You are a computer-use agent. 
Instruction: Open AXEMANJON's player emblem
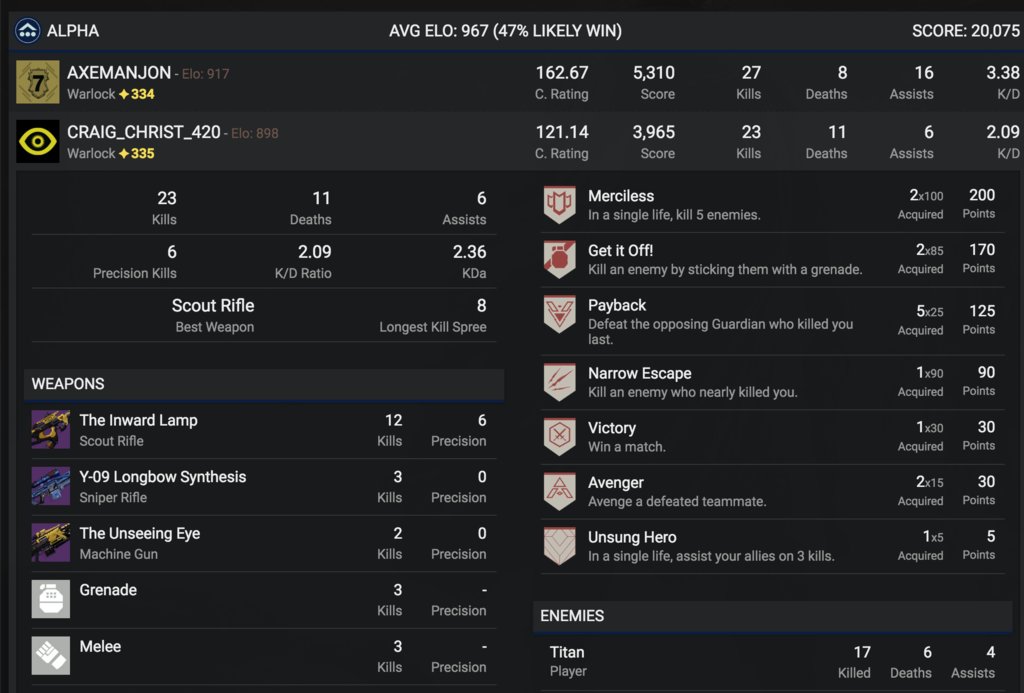pyautogui.click(x=37, y=82)
